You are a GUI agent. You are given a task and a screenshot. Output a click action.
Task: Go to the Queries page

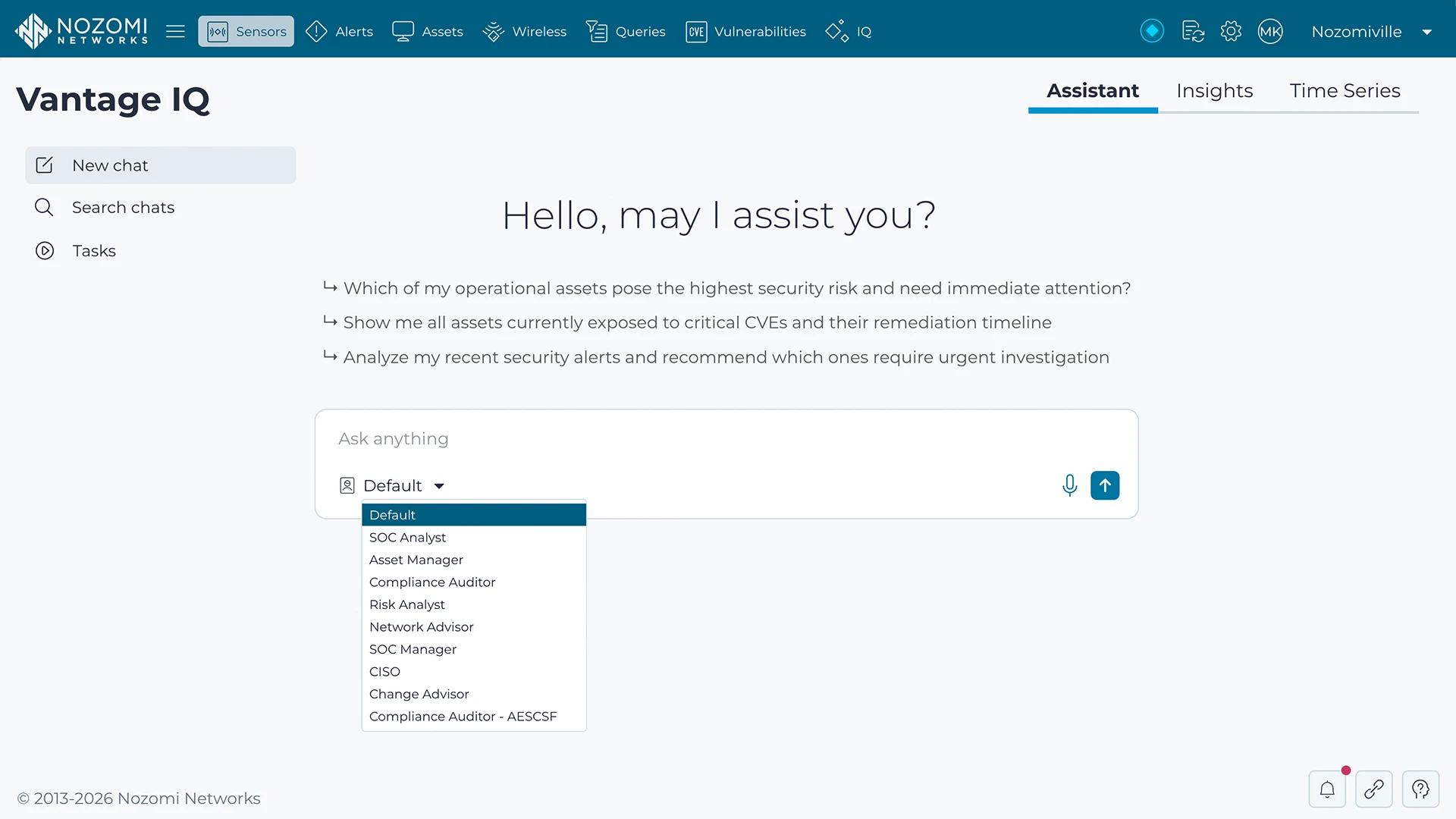click(x=626, y=31)
